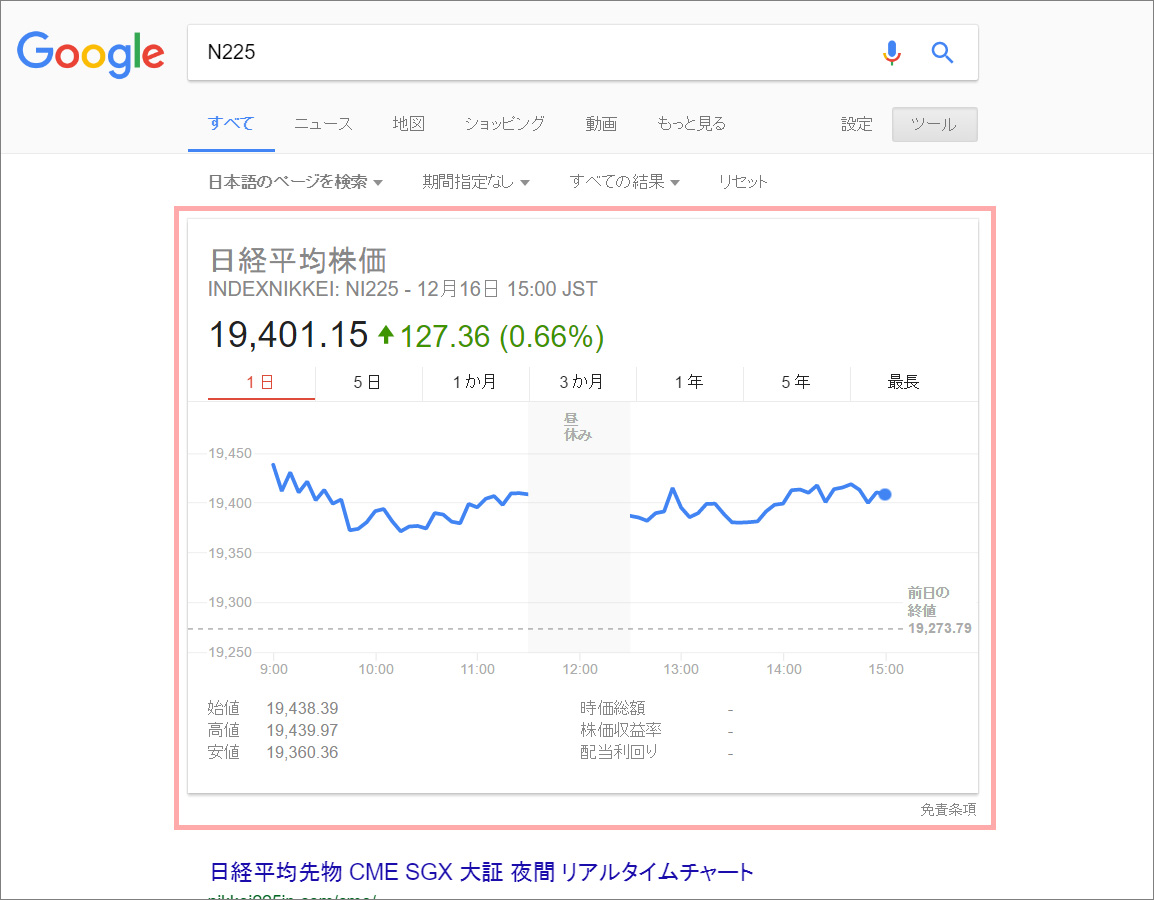Switch to the ニュース tab
This screenshot has height=900, width=1154.
pos(323,124)
